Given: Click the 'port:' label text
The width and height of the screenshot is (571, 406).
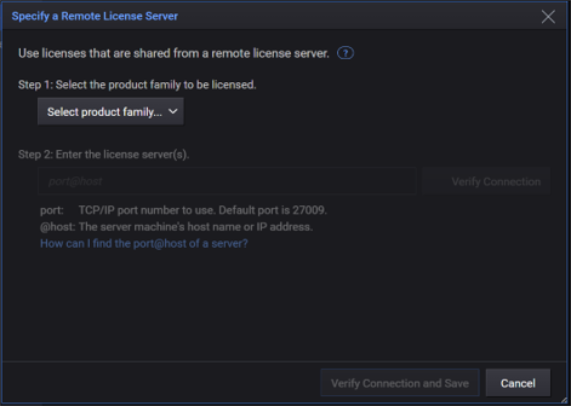Looking at the screenshot, I should coord(52,210).
